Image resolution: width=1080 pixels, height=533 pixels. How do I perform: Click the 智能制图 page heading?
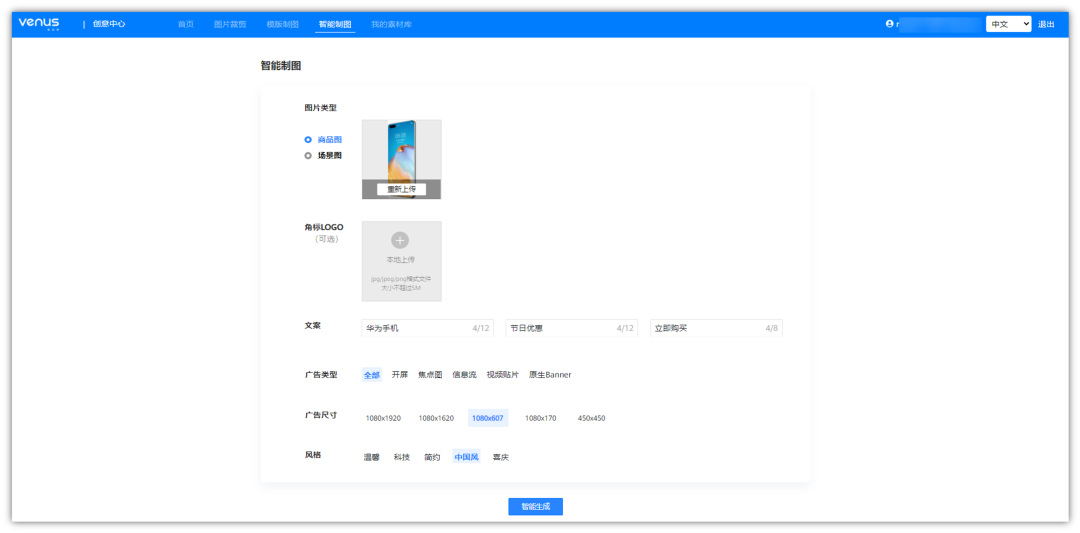point(281,66)
